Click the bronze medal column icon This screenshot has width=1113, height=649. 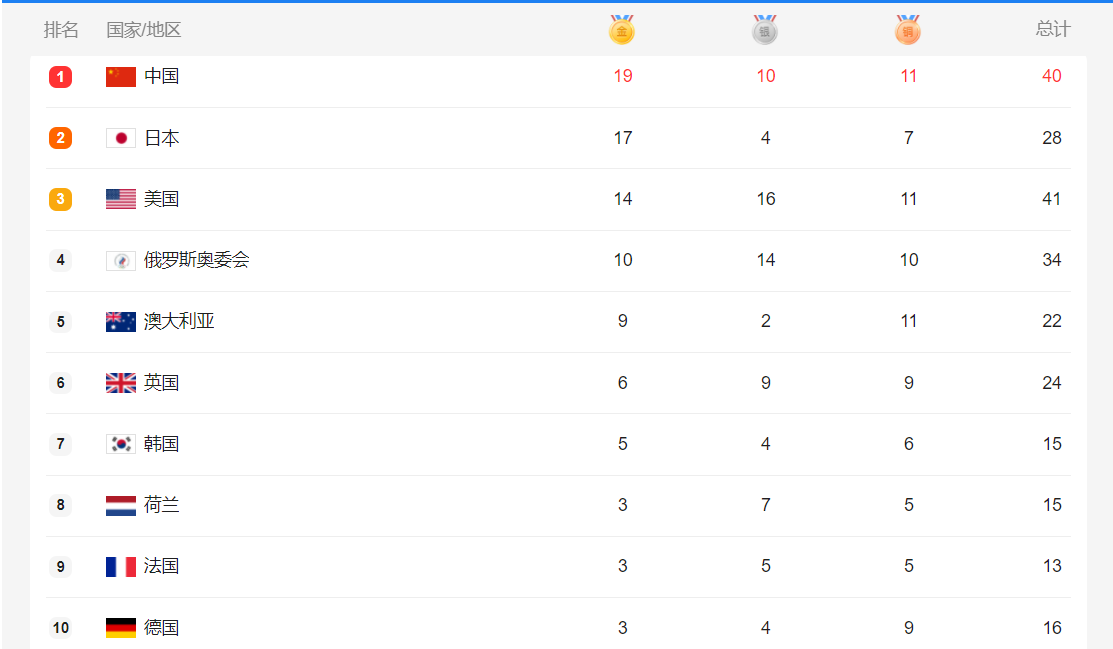pyautogui.click(x=908, y=30)
